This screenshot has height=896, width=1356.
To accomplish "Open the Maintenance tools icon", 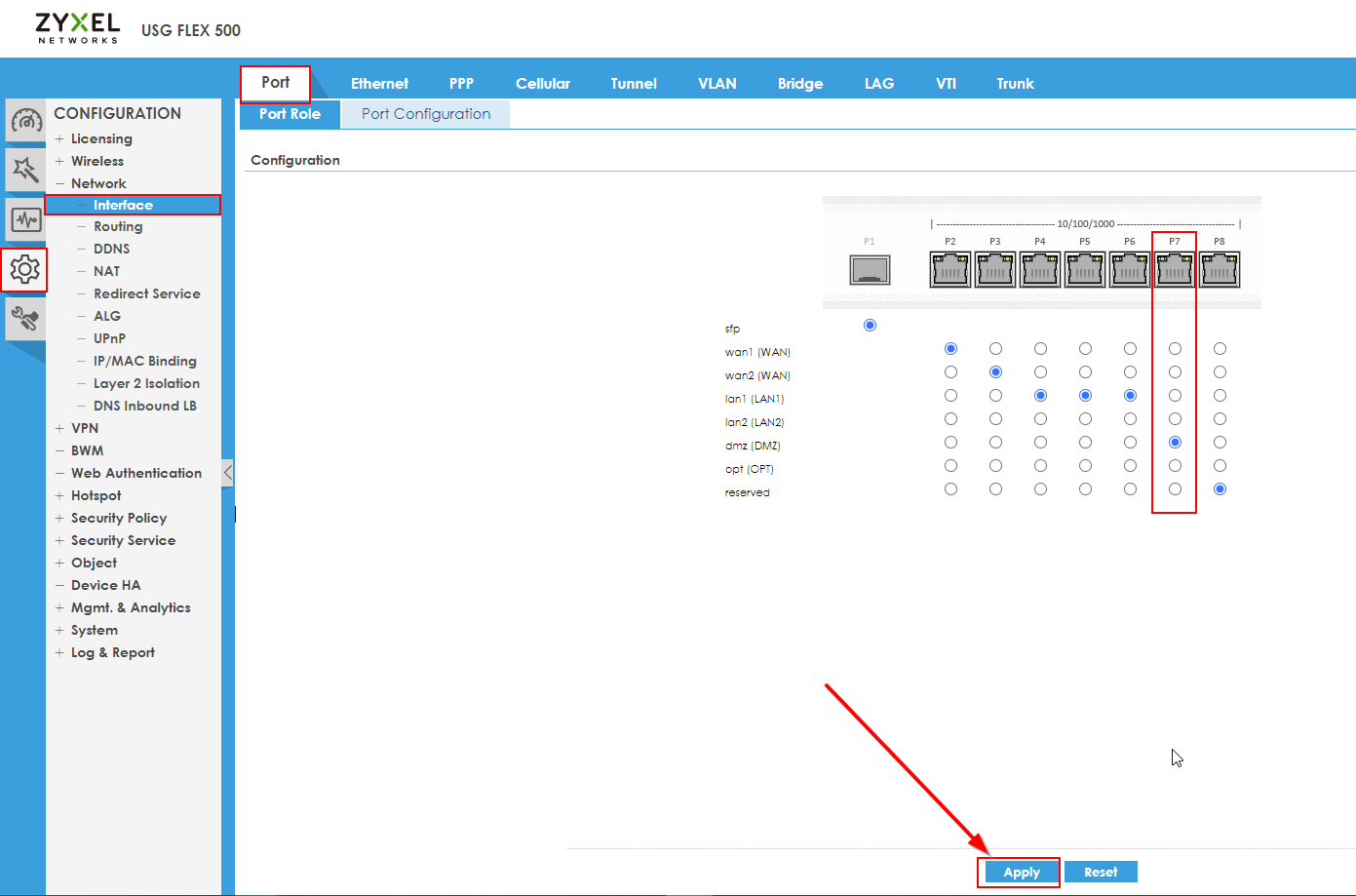I will tap(25, 318).
